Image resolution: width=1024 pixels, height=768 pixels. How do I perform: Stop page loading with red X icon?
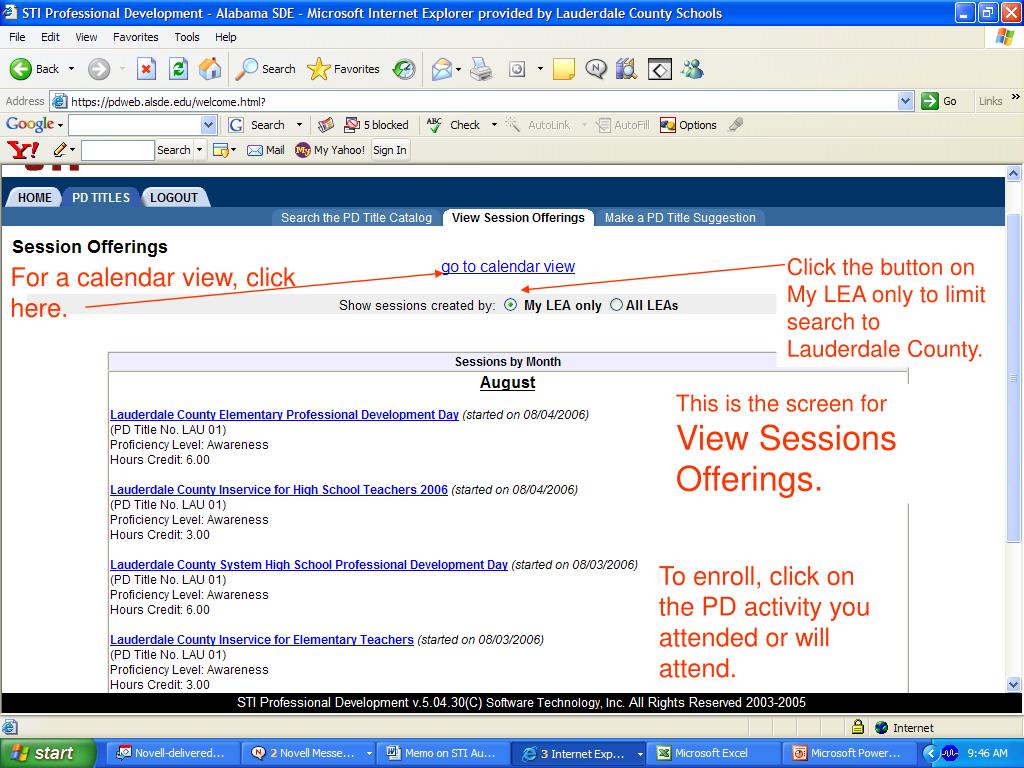pyautogui.click(x=146, y=69)
